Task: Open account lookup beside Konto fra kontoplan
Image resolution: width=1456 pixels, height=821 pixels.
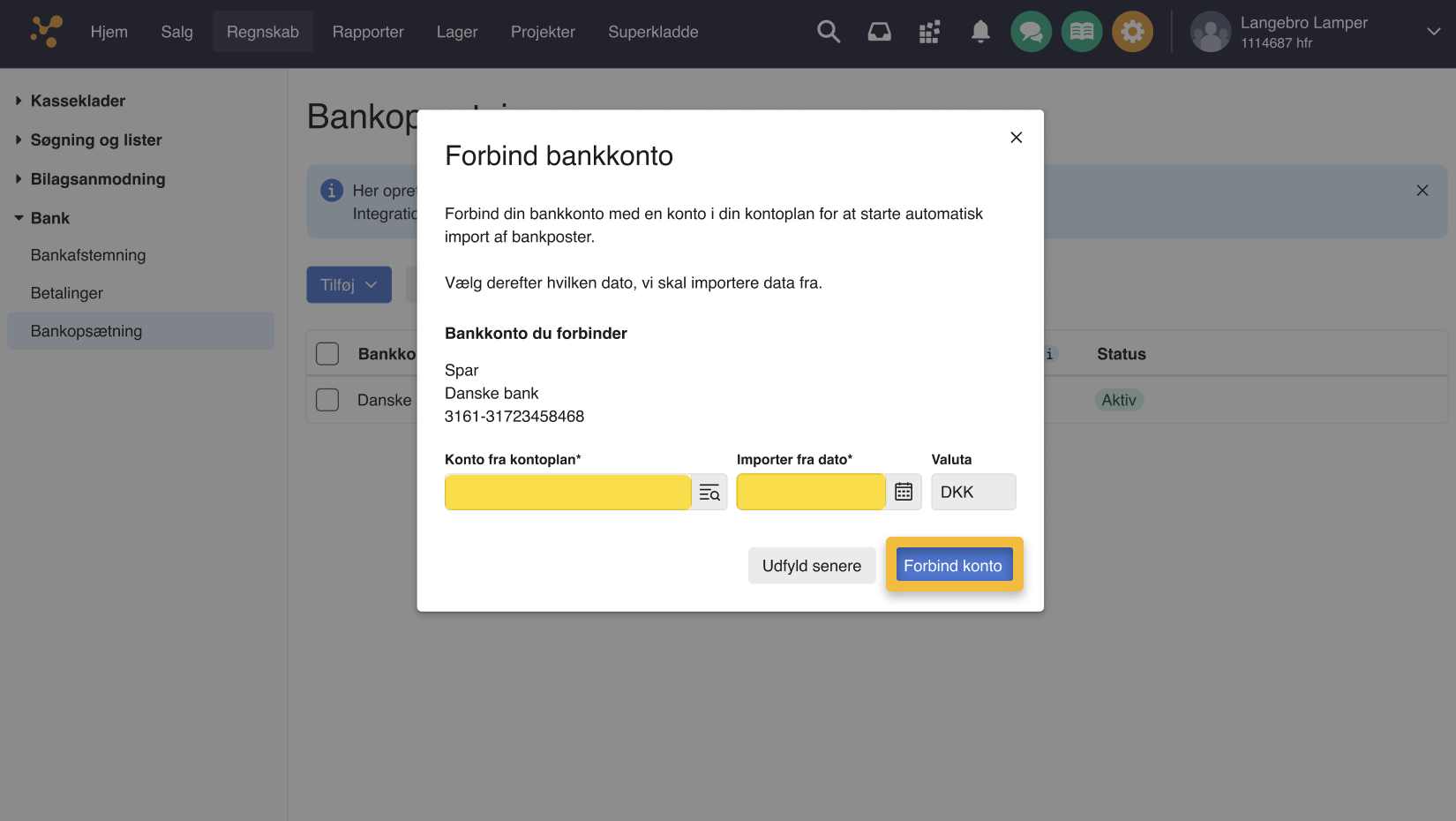Action: pos(709,492)
